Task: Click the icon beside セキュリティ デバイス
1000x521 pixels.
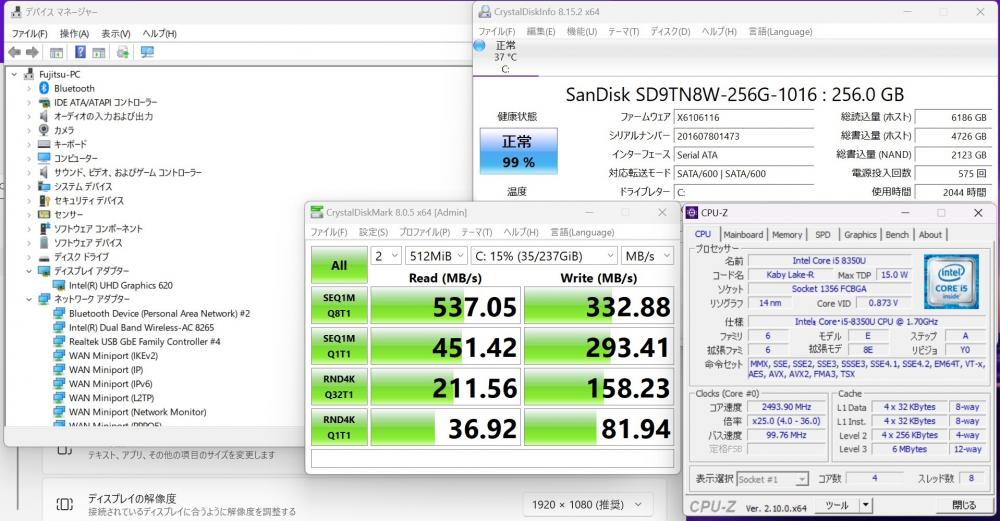Action: (44, 200)
